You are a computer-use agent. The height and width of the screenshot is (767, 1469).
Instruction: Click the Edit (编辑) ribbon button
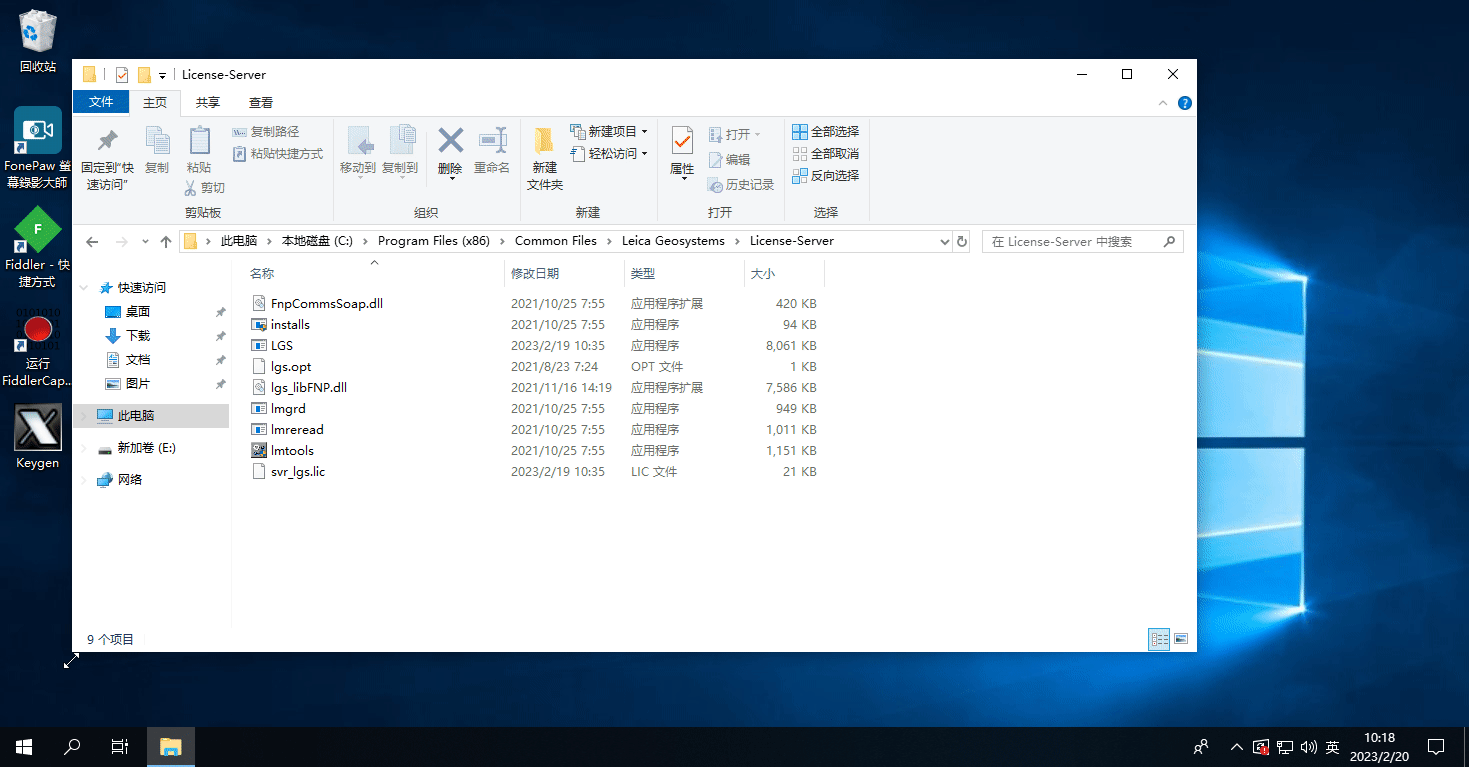click(x=729, y=160)
